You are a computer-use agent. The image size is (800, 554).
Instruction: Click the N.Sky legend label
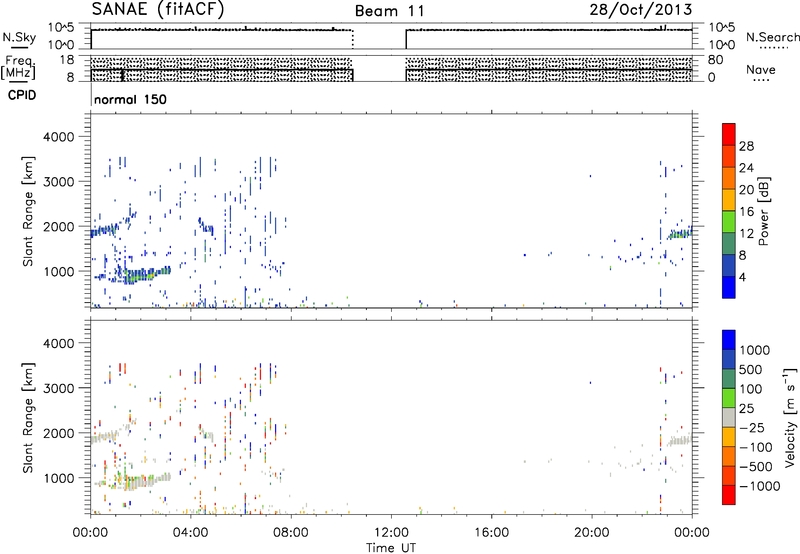19,37
